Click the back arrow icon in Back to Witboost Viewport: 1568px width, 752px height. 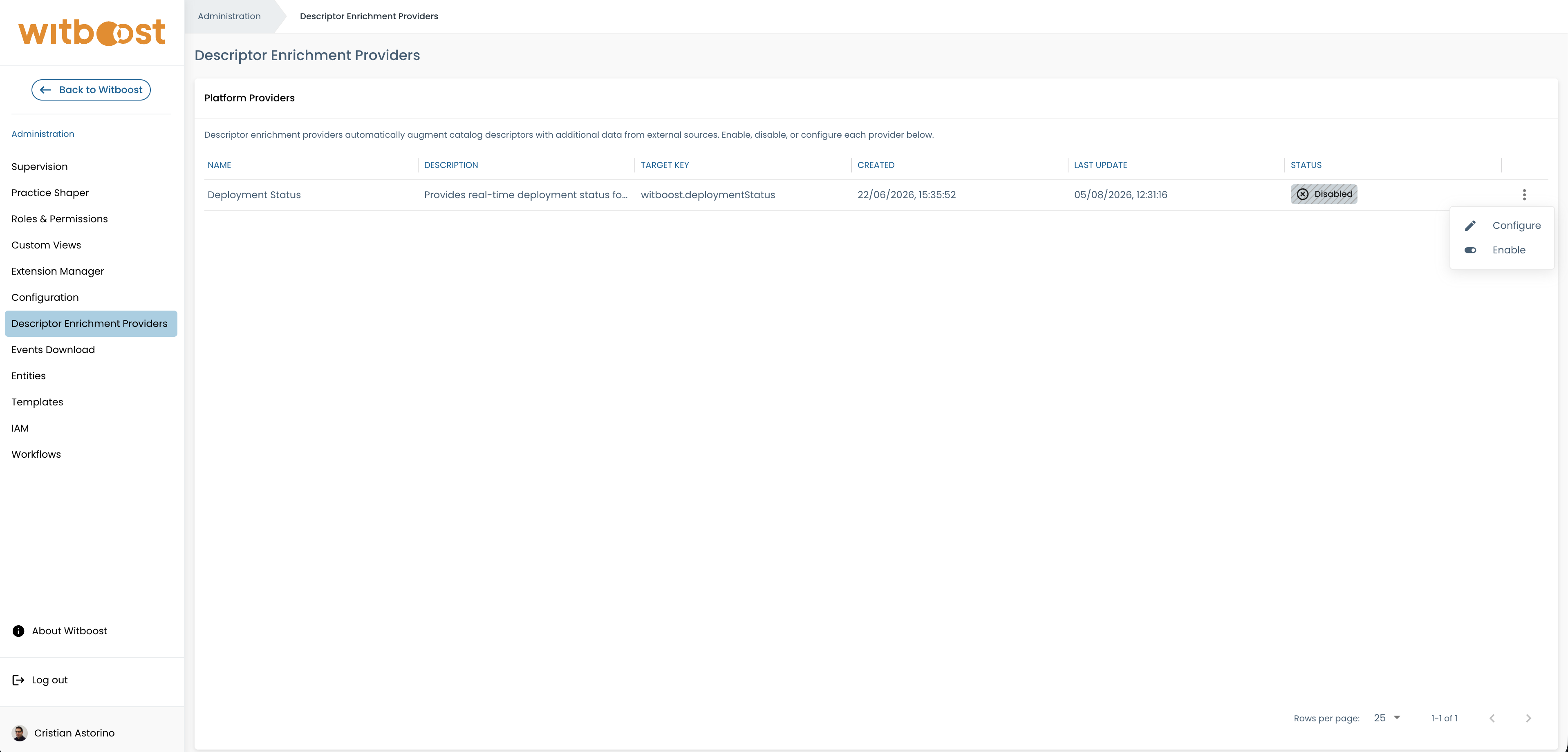pyautogui.click(x=45, y=90)
